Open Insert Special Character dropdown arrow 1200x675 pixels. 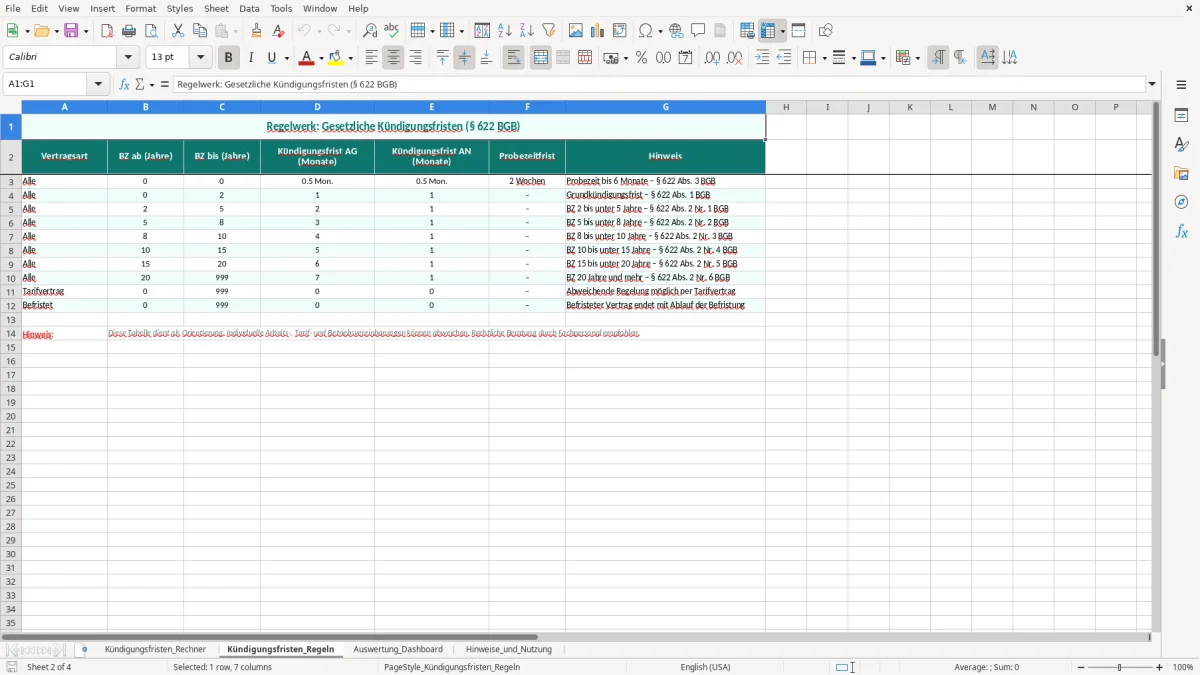click(x=660, y=31)
